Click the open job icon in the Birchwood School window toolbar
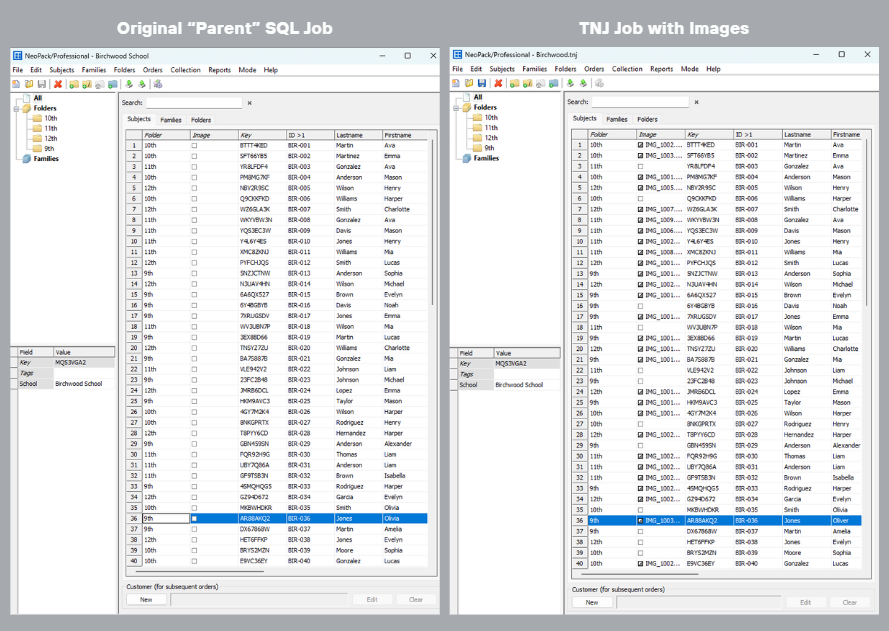 click(29, 84)
